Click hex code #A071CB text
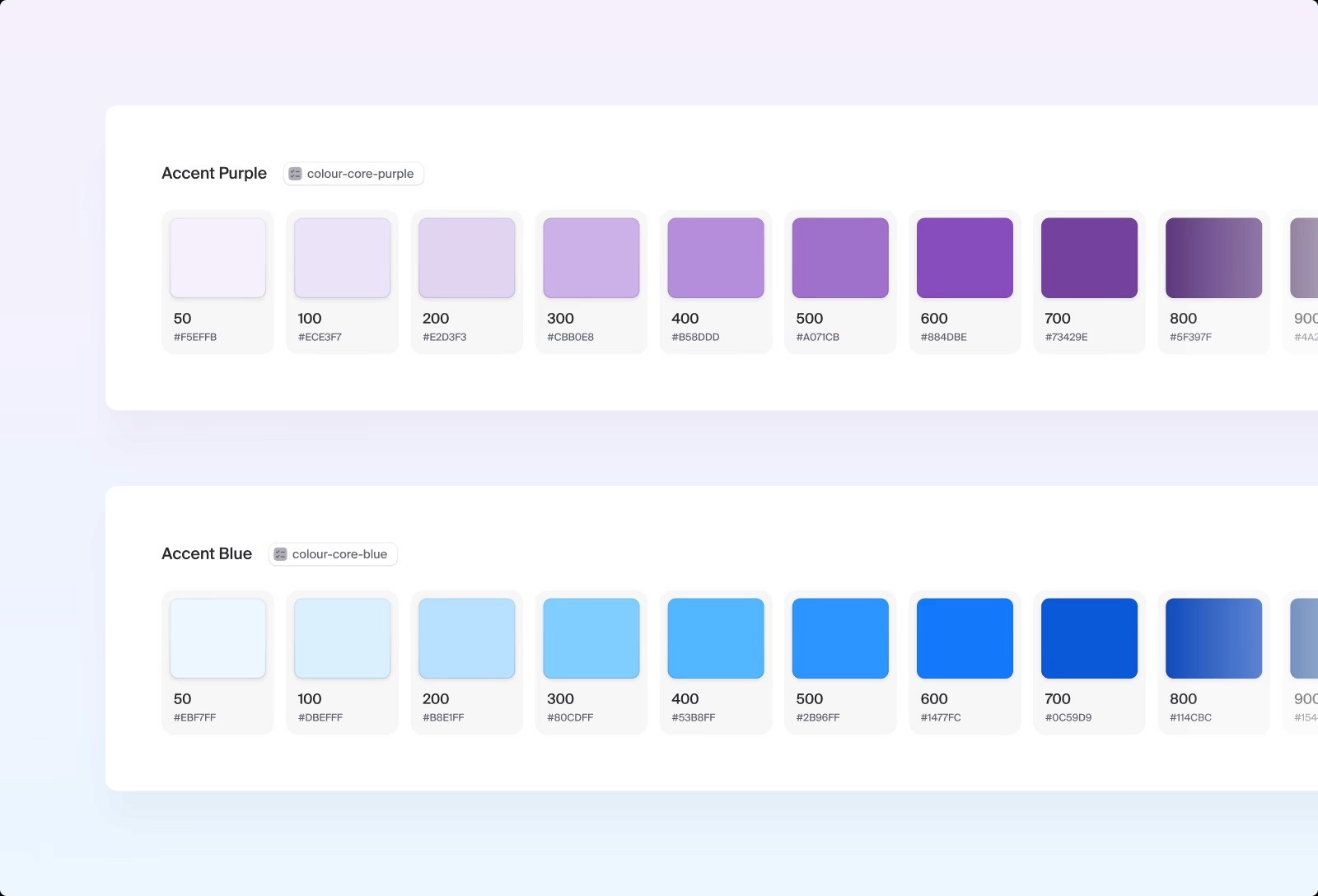Viewport: 1318px width, 896px height. point(818,337)
